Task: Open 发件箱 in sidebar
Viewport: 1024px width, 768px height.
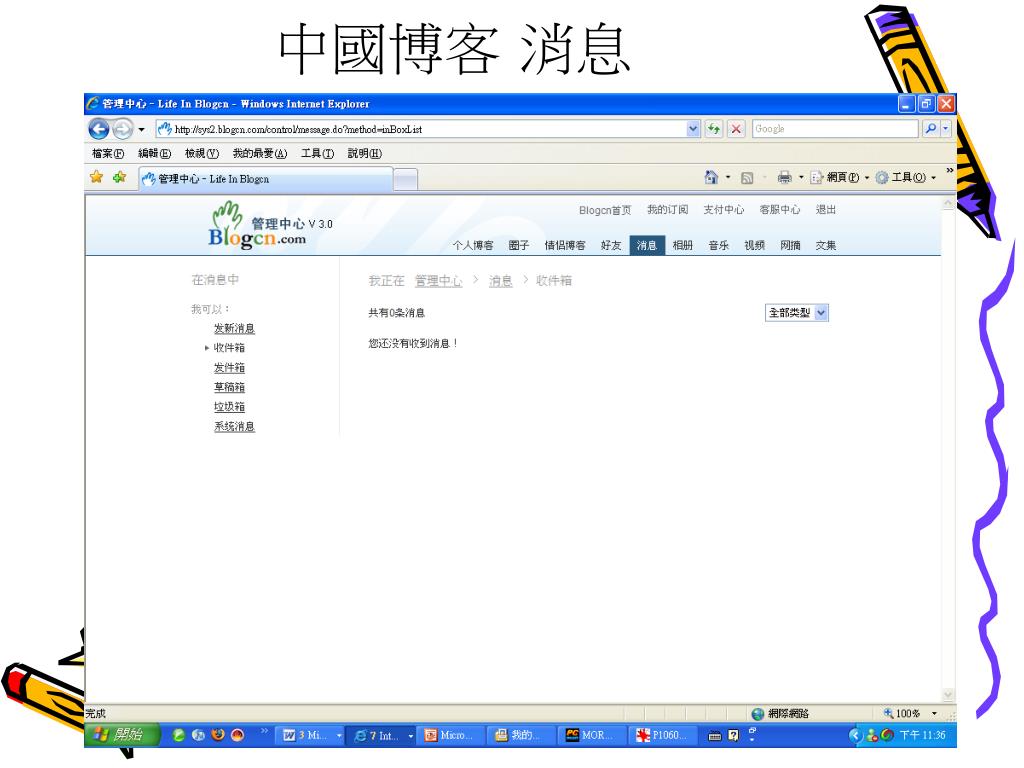Action: point(229,368)
